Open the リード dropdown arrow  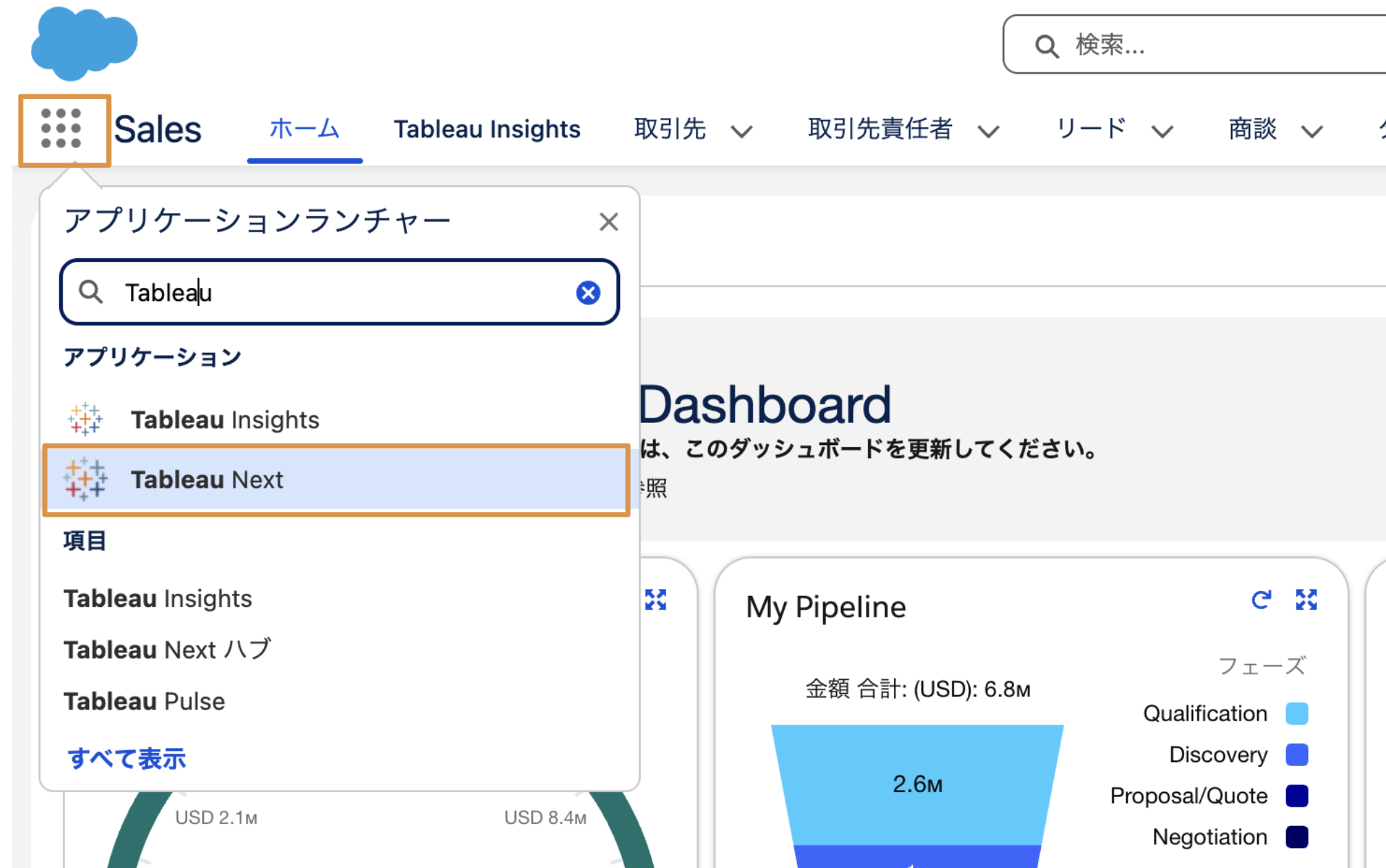1162,131
